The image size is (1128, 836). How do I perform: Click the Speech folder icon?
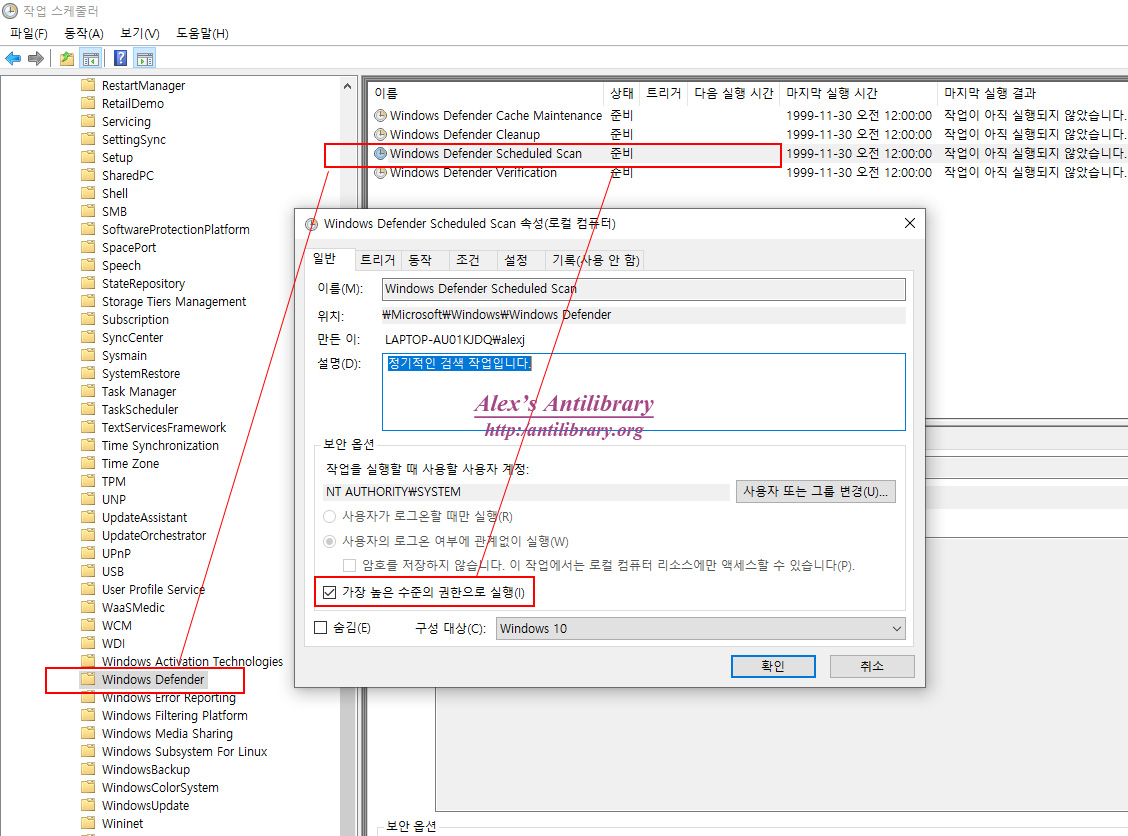pyautogui.click(x=88, y=265)
